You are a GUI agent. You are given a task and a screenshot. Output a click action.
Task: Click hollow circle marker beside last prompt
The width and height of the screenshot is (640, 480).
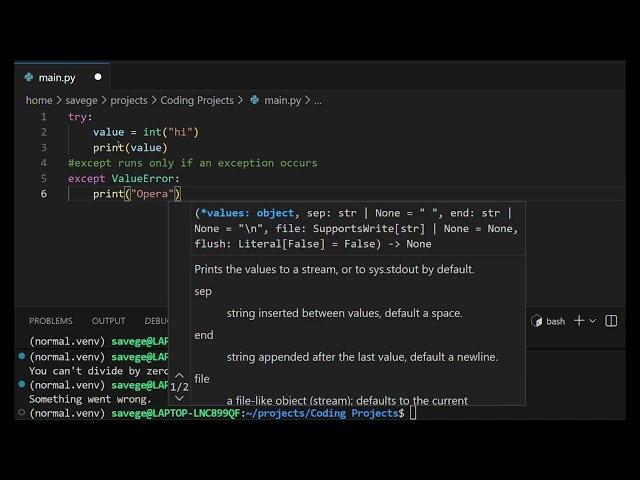pos(22,413)
